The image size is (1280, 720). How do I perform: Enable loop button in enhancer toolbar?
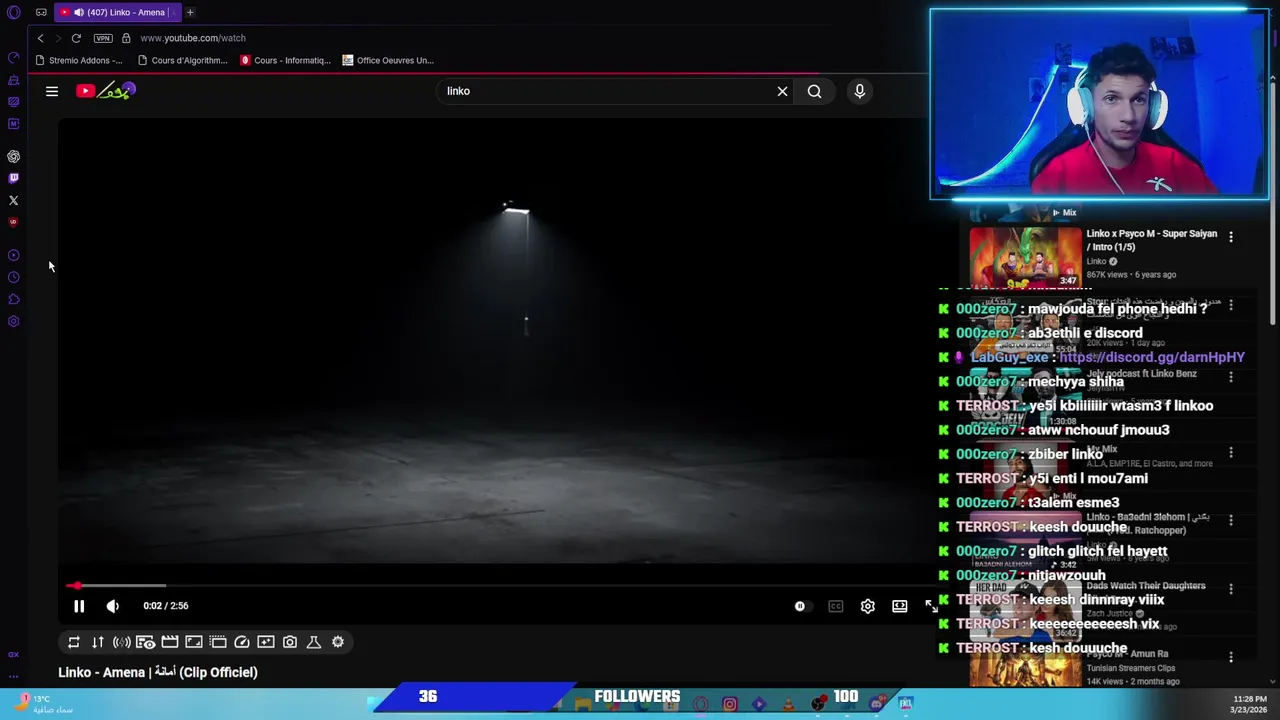pos(74,642)
